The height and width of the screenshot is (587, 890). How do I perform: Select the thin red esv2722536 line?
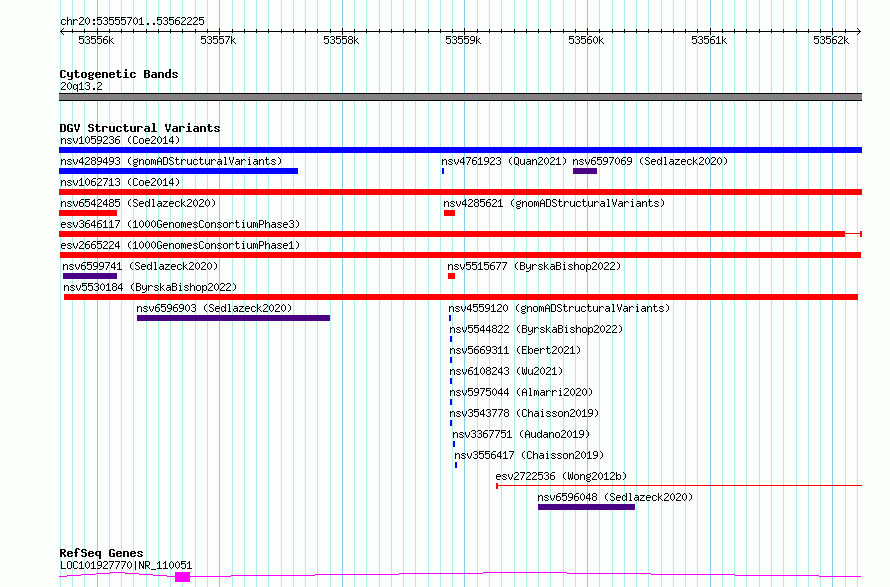679,486
